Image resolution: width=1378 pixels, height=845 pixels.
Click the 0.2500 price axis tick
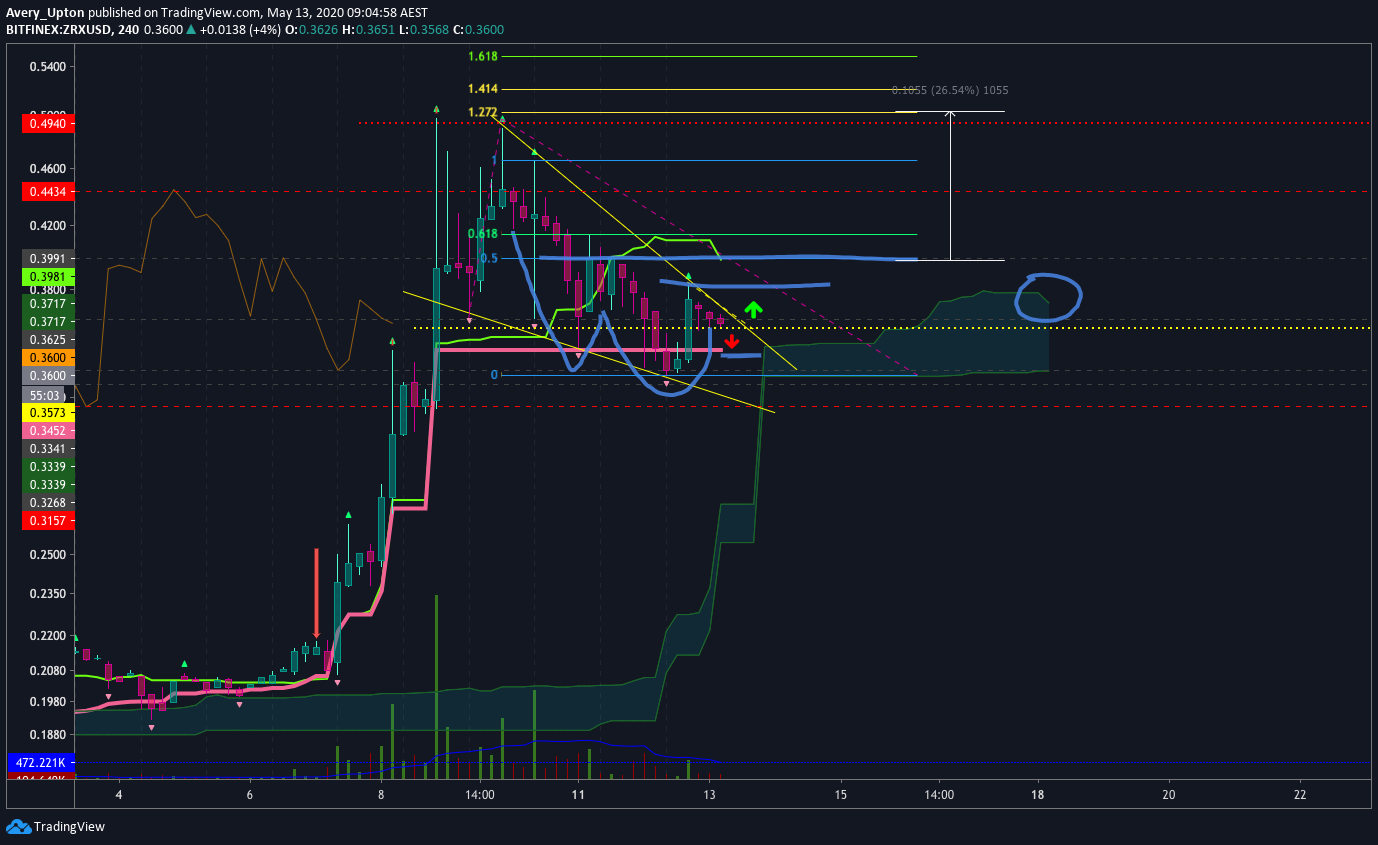pyautogui.click(x=49, y=554)
